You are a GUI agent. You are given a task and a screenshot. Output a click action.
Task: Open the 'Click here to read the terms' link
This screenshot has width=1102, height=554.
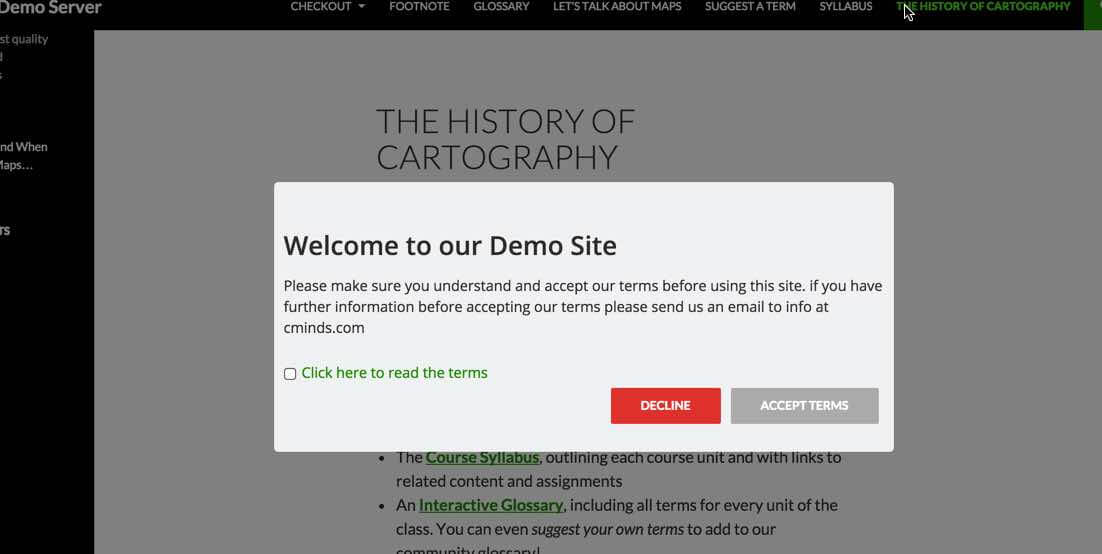tap(394, 373)
